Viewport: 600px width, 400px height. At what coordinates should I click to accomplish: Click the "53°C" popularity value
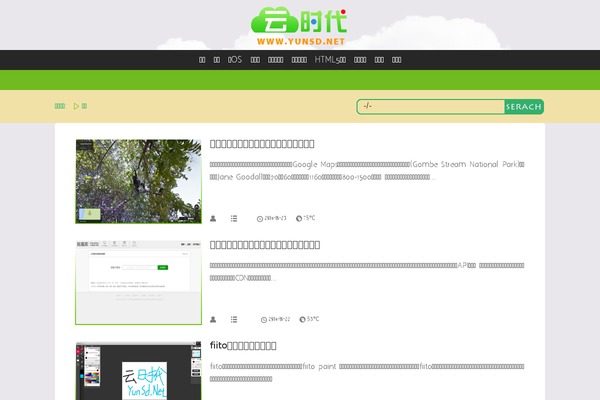coord(313,319)
